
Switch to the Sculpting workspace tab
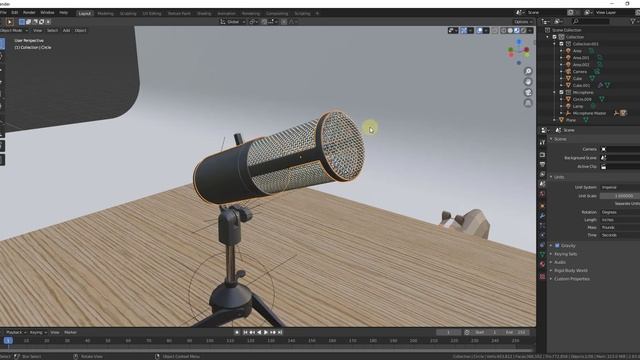pyautogui.click(x=128, y=13)
